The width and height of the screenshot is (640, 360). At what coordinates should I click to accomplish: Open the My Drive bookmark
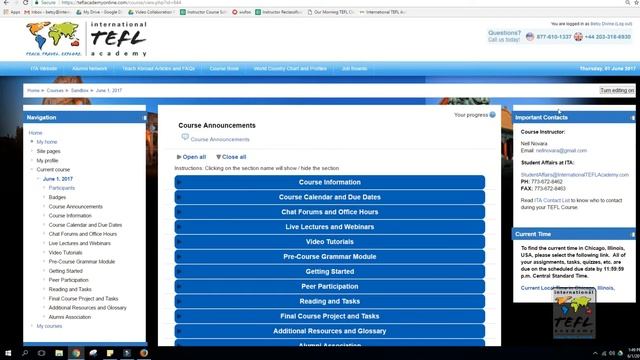(99, 12)
